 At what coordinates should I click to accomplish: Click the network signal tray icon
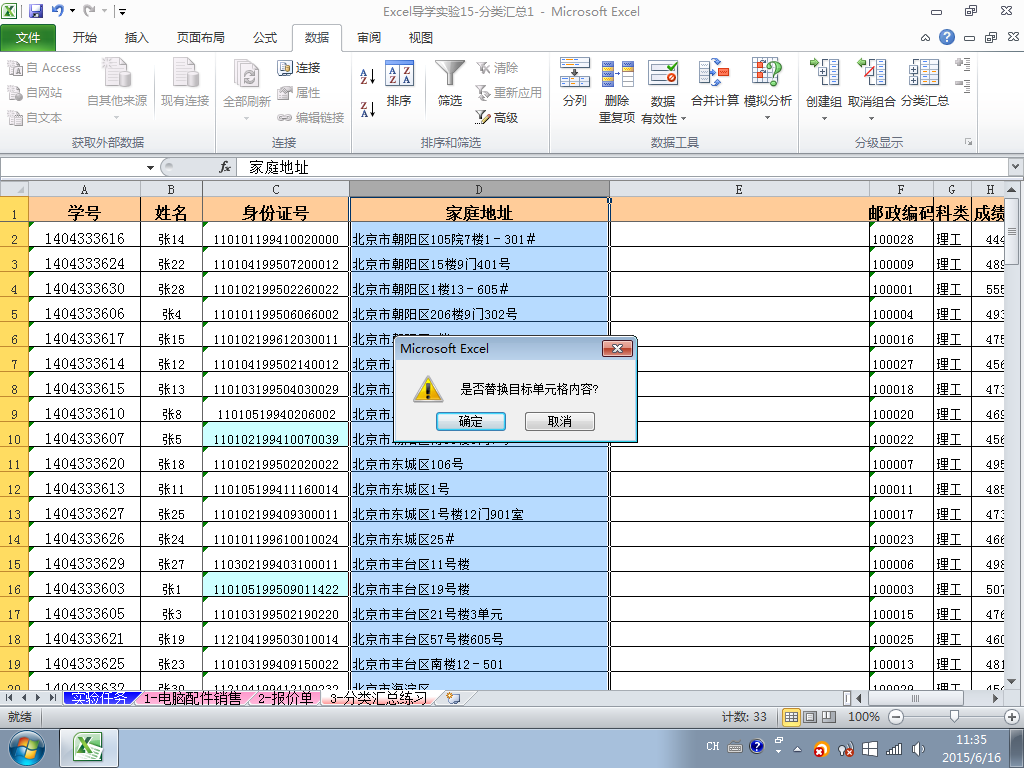pos(894,748)
